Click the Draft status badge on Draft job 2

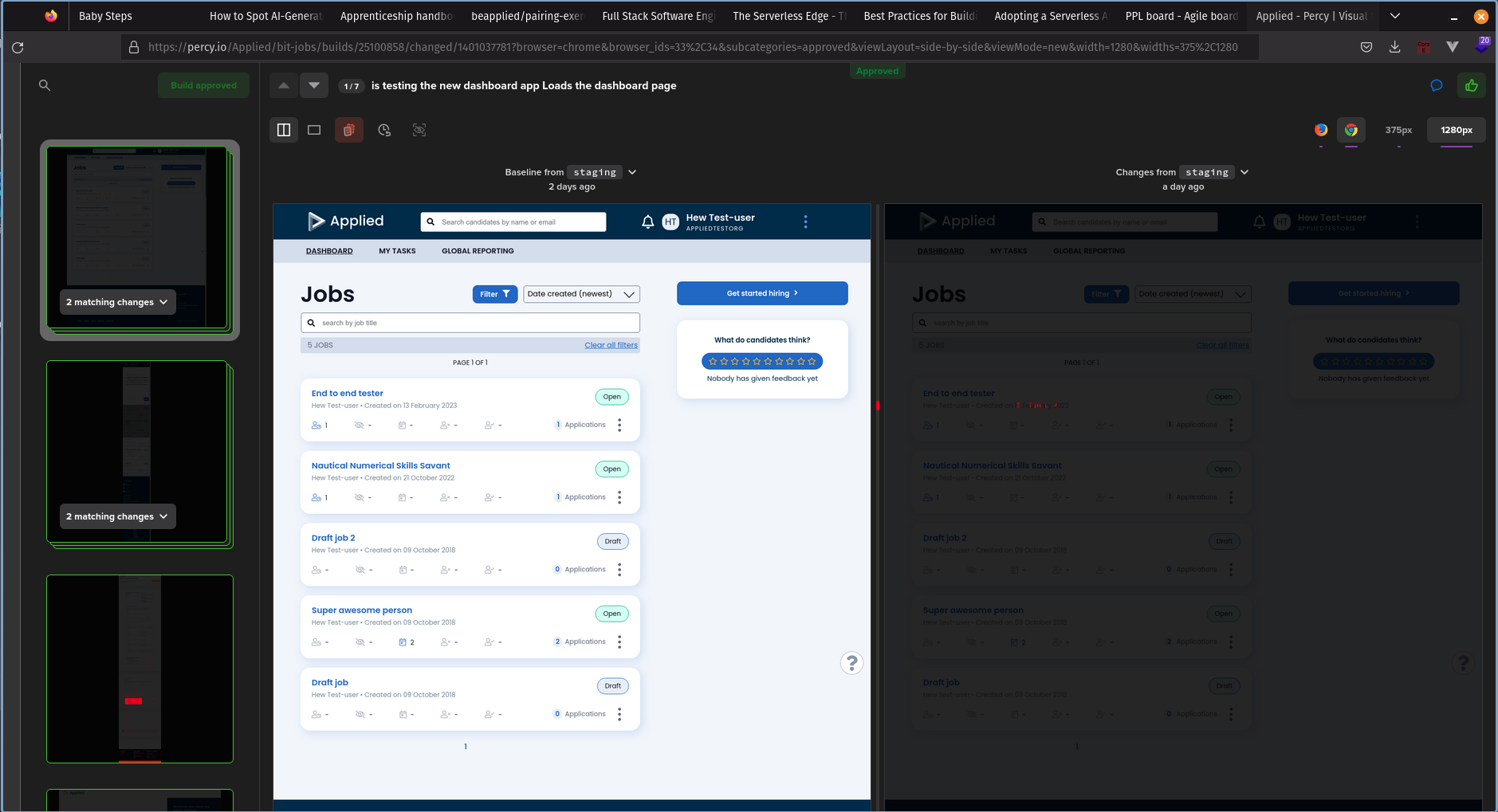tap(612, 541)
